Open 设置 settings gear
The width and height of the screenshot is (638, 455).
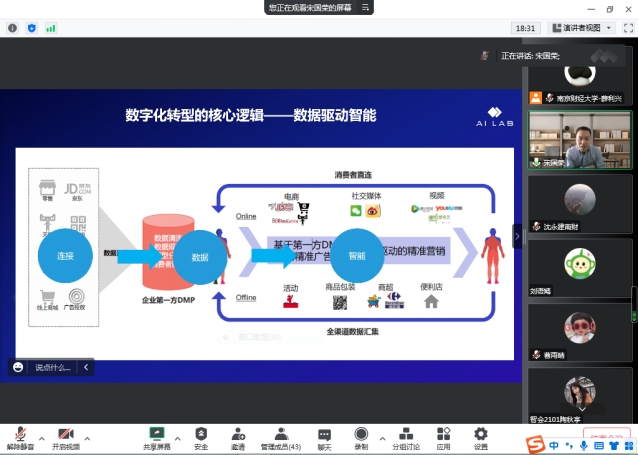pos(481,437)
